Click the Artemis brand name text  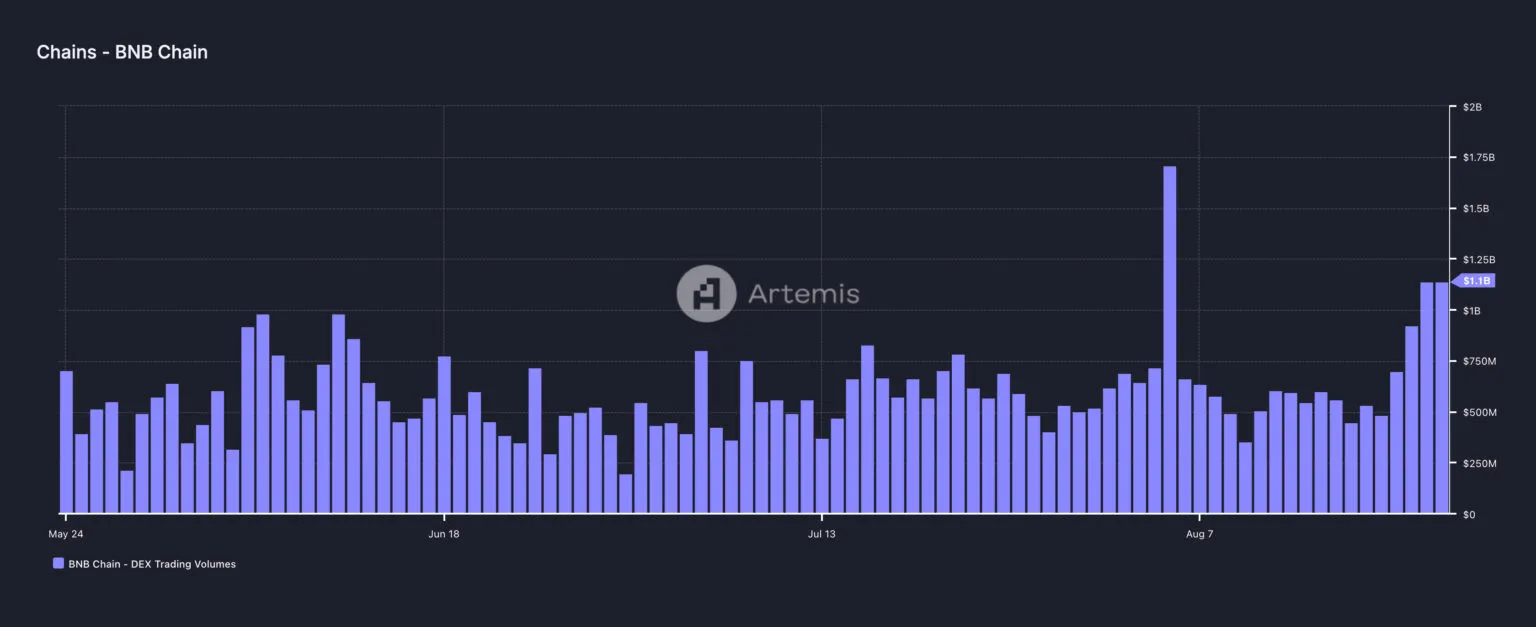pos(805,293)
